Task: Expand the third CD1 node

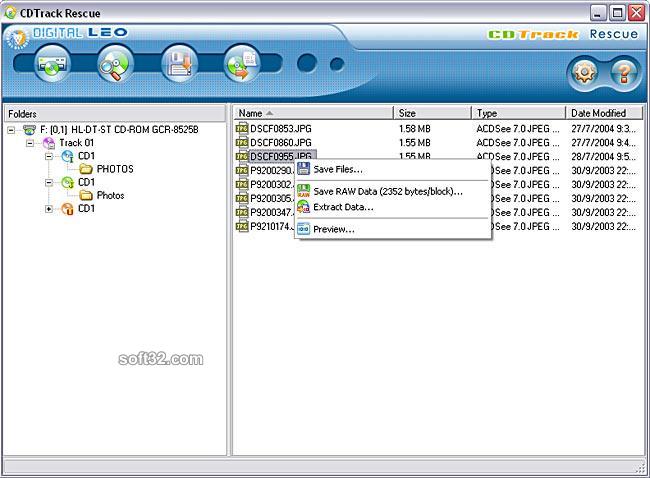Action: point(49,209)
